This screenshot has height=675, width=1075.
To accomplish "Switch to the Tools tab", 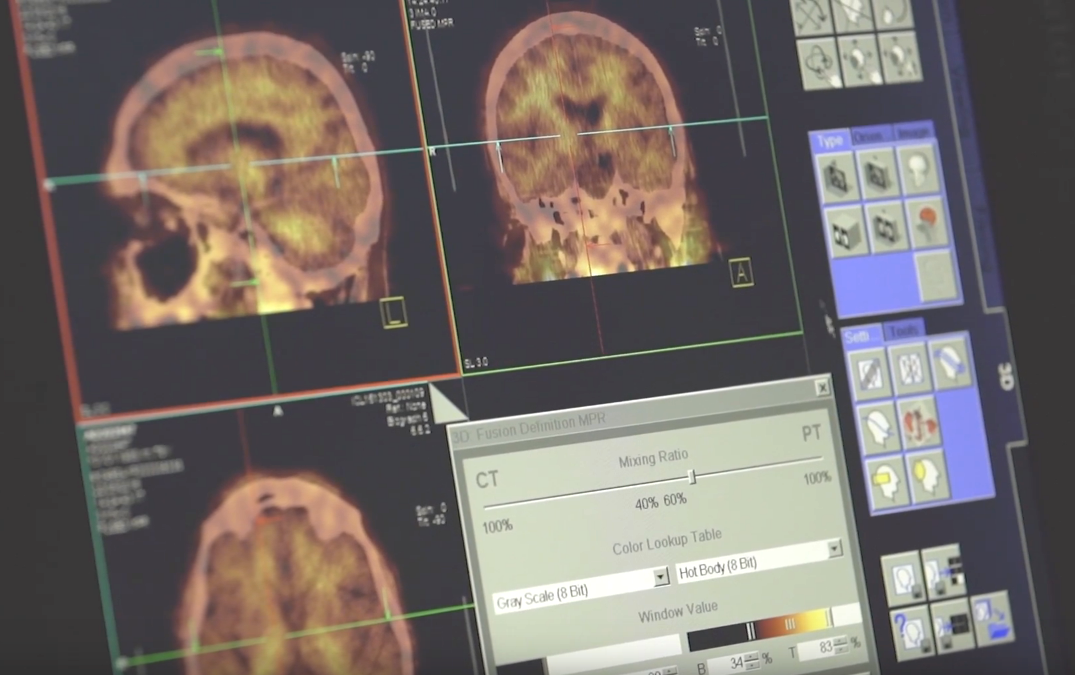I will coord(904,328).
